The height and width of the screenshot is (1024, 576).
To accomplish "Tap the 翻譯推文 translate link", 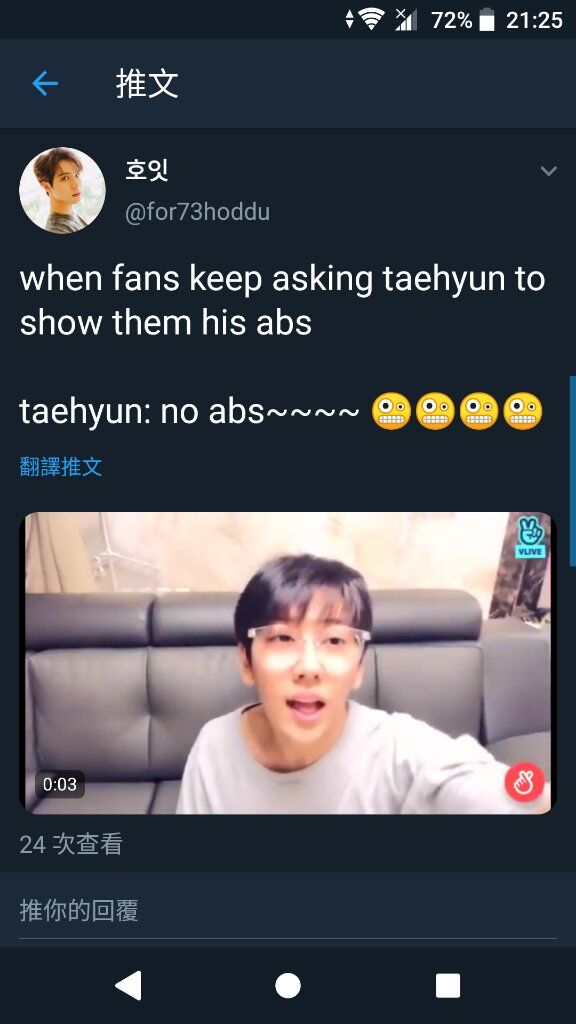I will click(x=61, y=467).
